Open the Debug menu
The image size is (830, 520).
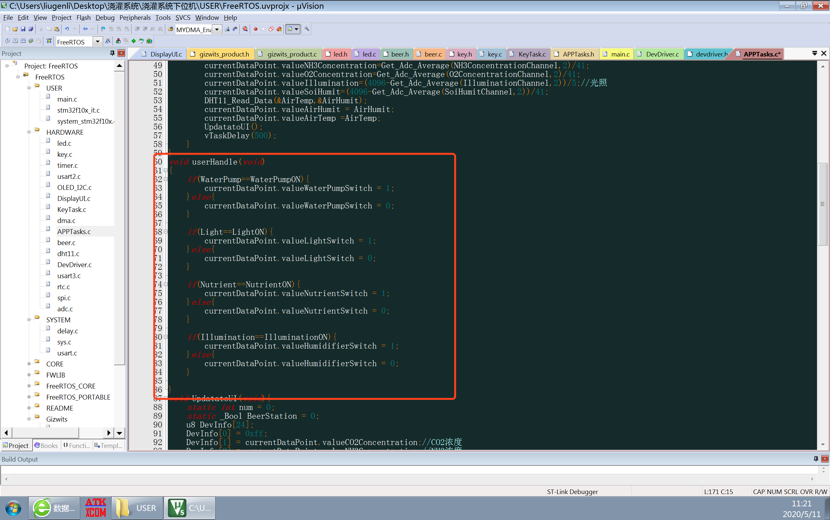[105, 17]
